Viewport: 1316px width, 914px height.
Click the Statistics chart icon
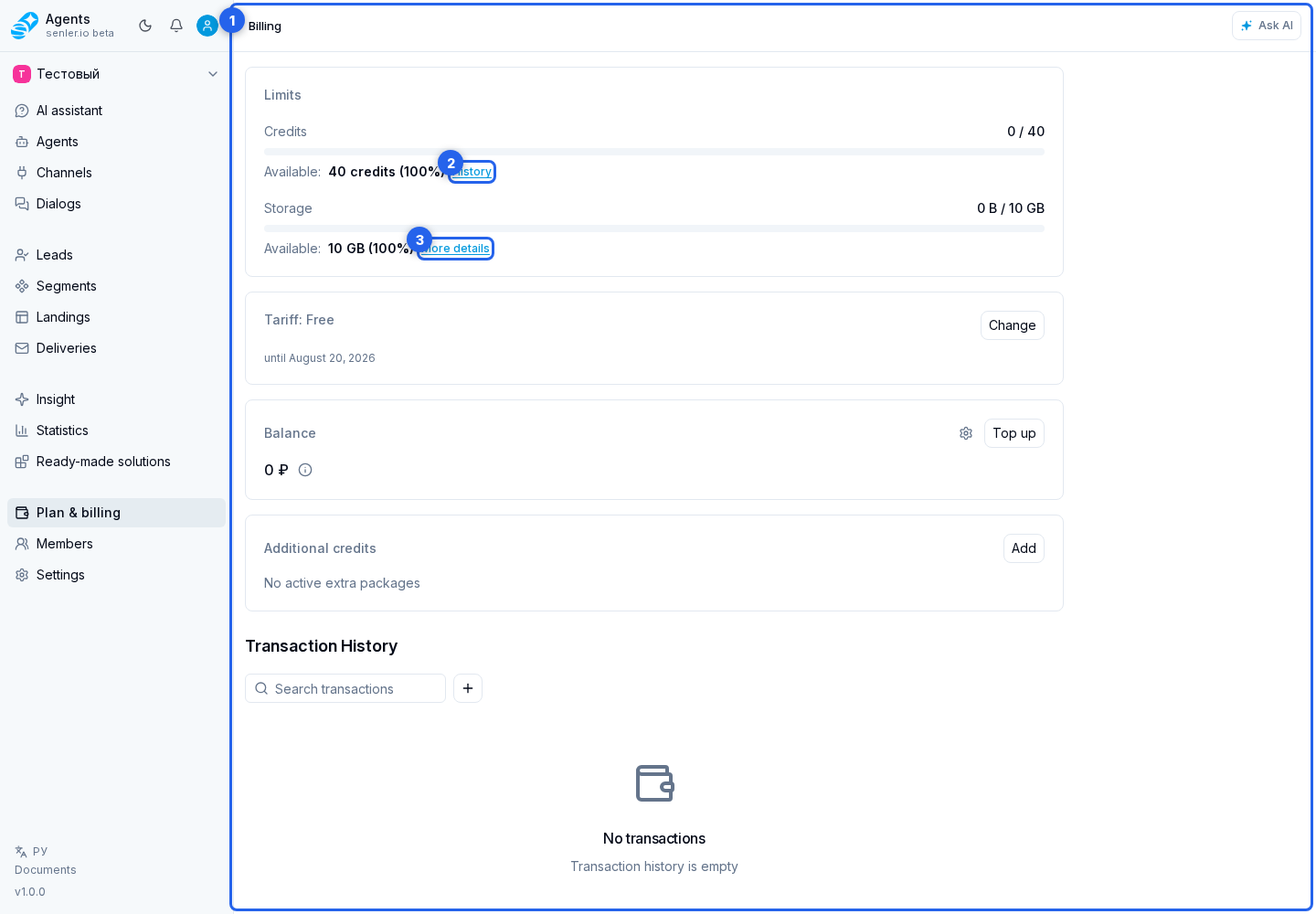22,430
